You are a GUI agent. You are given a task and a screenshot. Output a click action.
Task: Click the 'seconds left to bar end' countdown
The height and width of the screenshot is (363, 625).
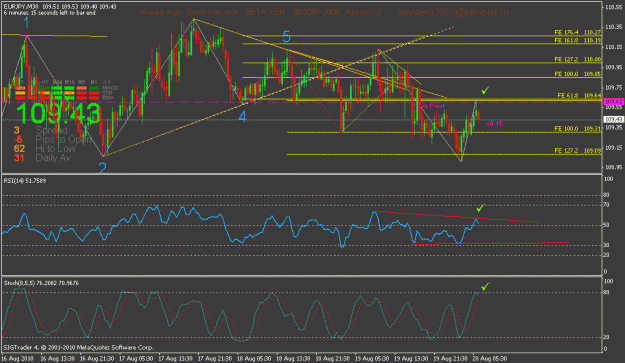pos(49,13)
